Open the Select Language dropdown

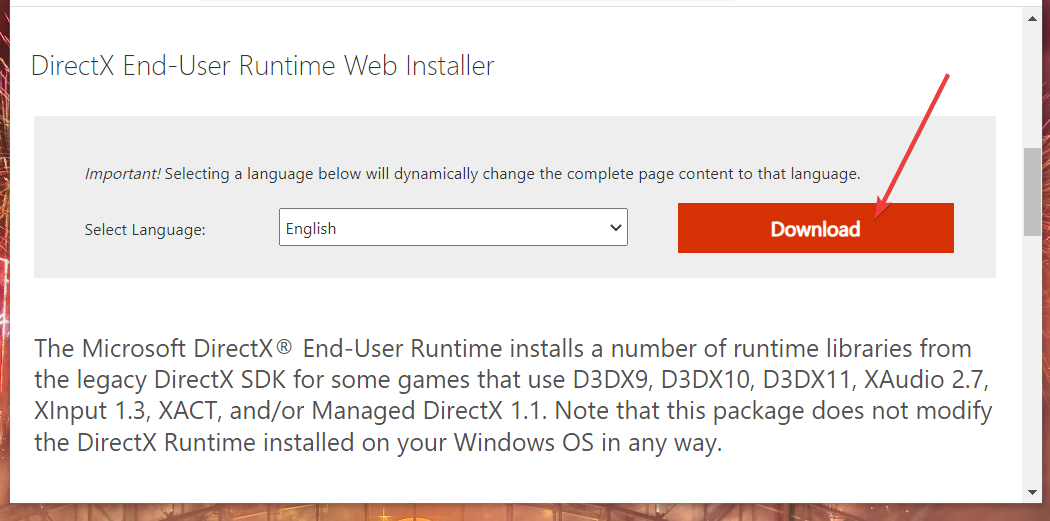click(x=452, y=228)
